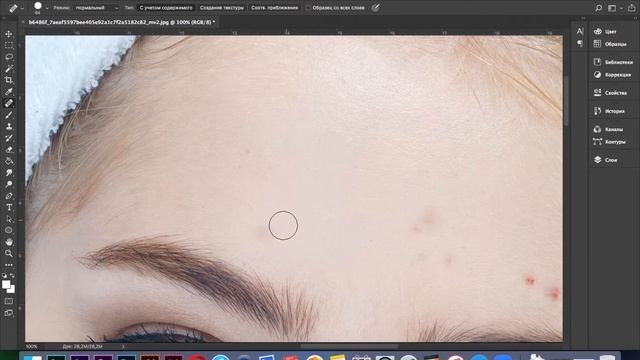Click the share icon in the top-right corner
640x360 pixels.
point(631,8)
